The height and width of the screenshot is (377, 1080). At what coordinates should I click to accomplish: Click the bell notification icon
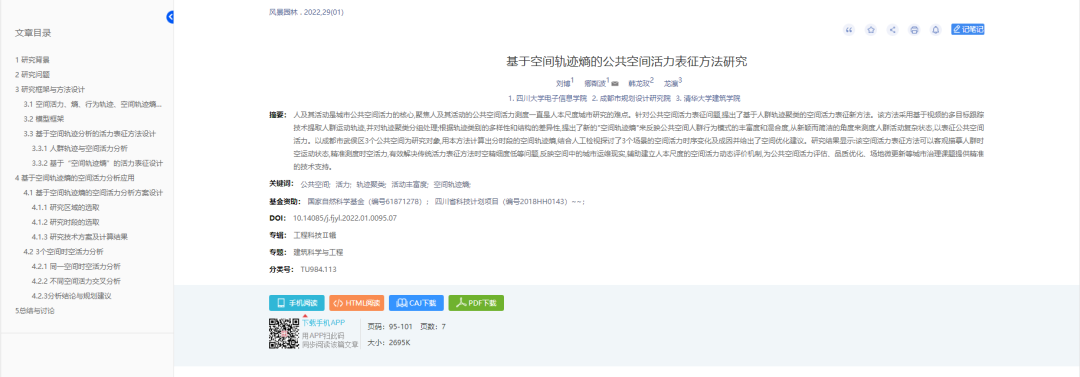[935, 30]
